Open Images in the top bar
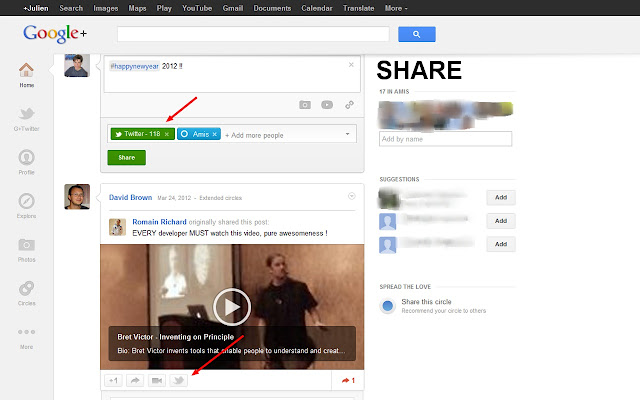640x400 pixels. [x=106, y=8]
